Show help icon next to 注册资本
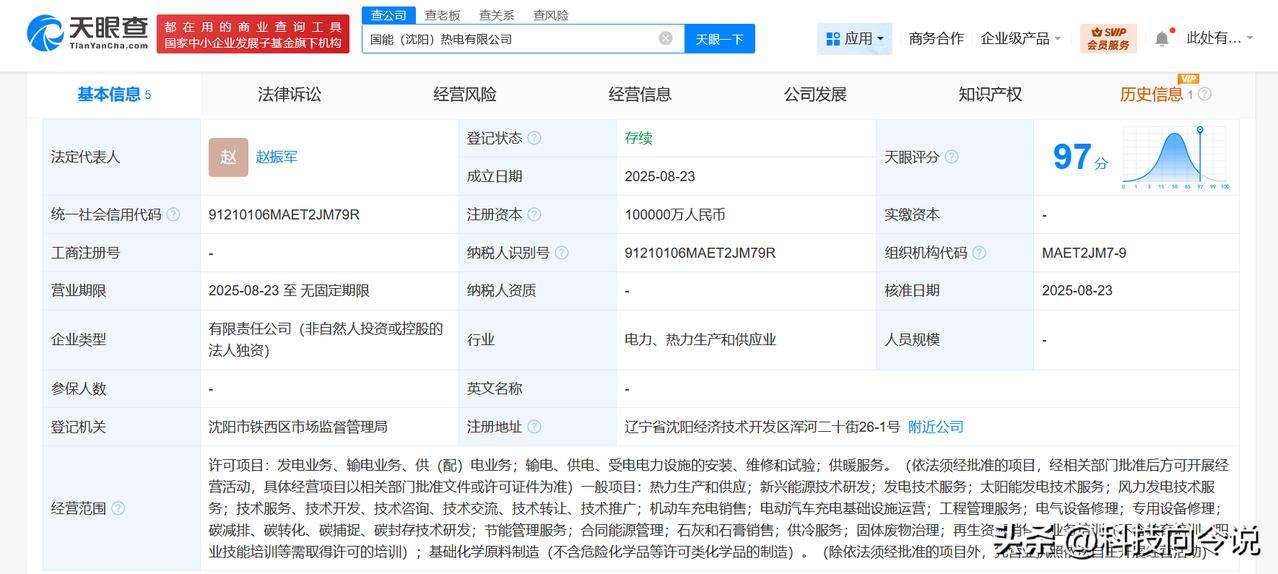 click(x=534, y=214)
